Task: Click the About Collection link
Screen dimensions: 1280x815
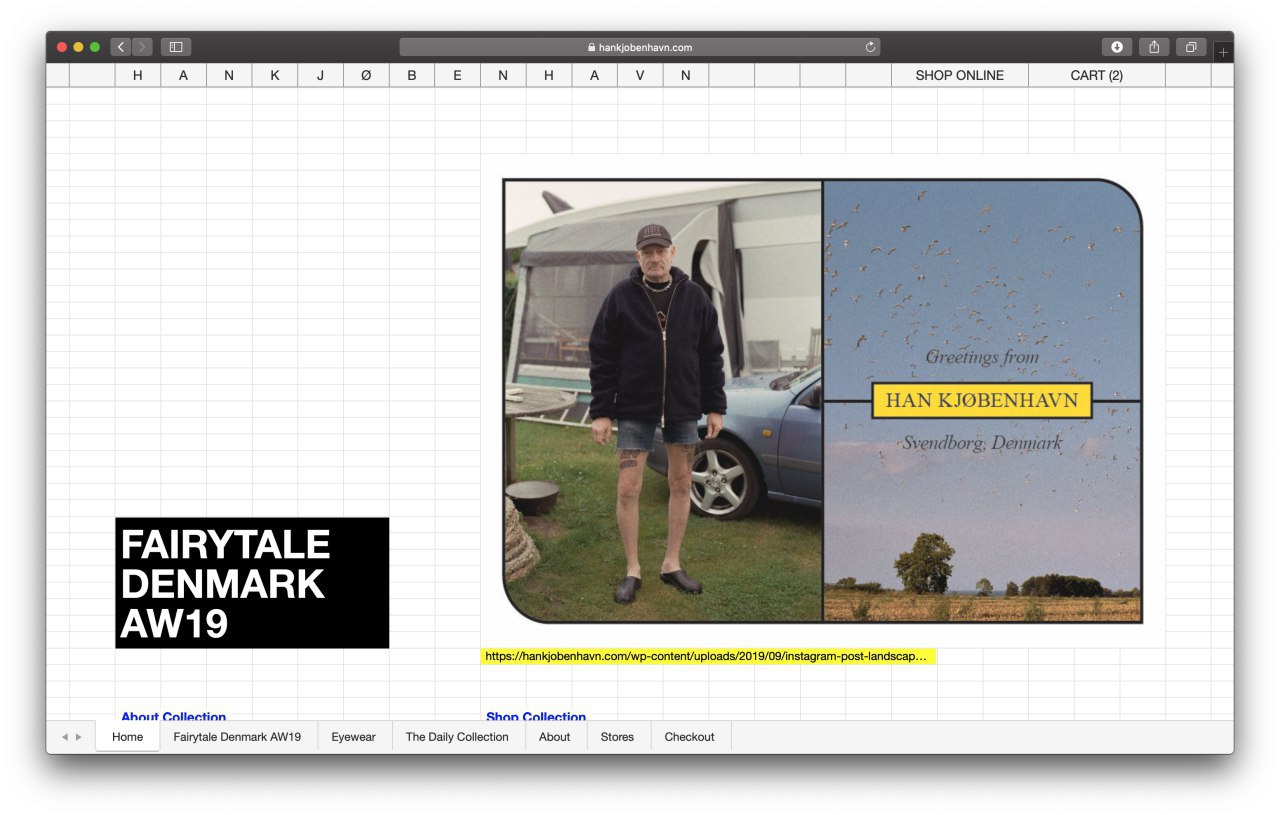Action: tap(174, 716)
